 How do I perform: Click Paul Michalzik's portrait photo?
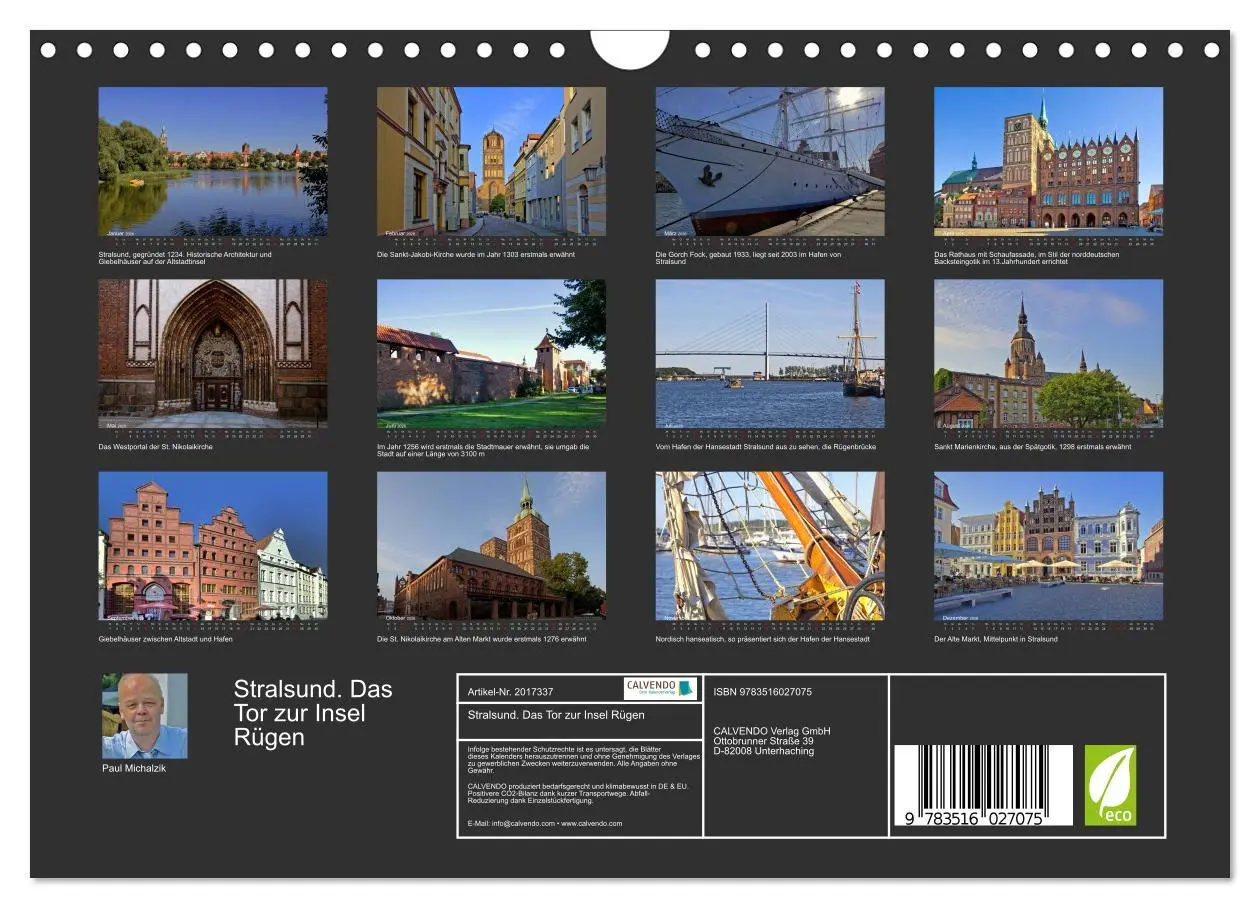pos(144,716)
